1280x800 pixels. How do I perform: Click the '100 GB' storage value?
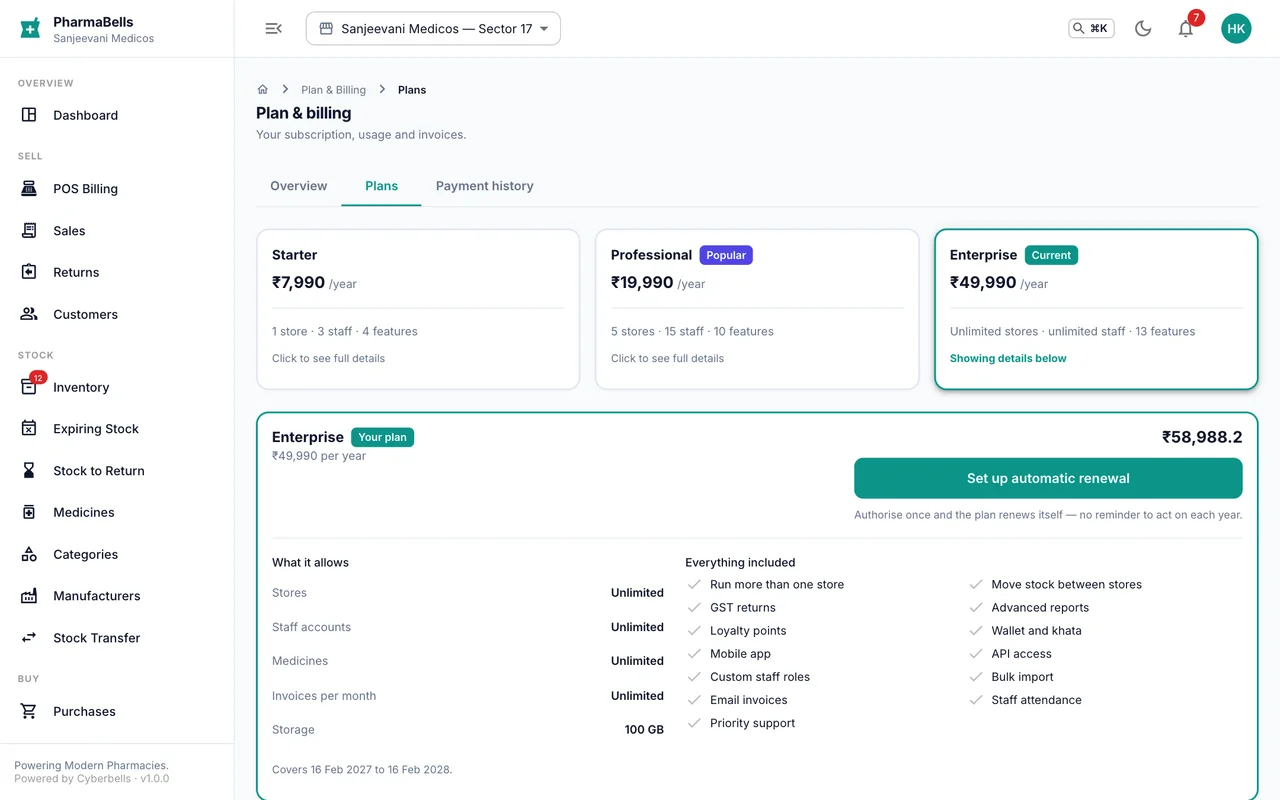(644, 730)
